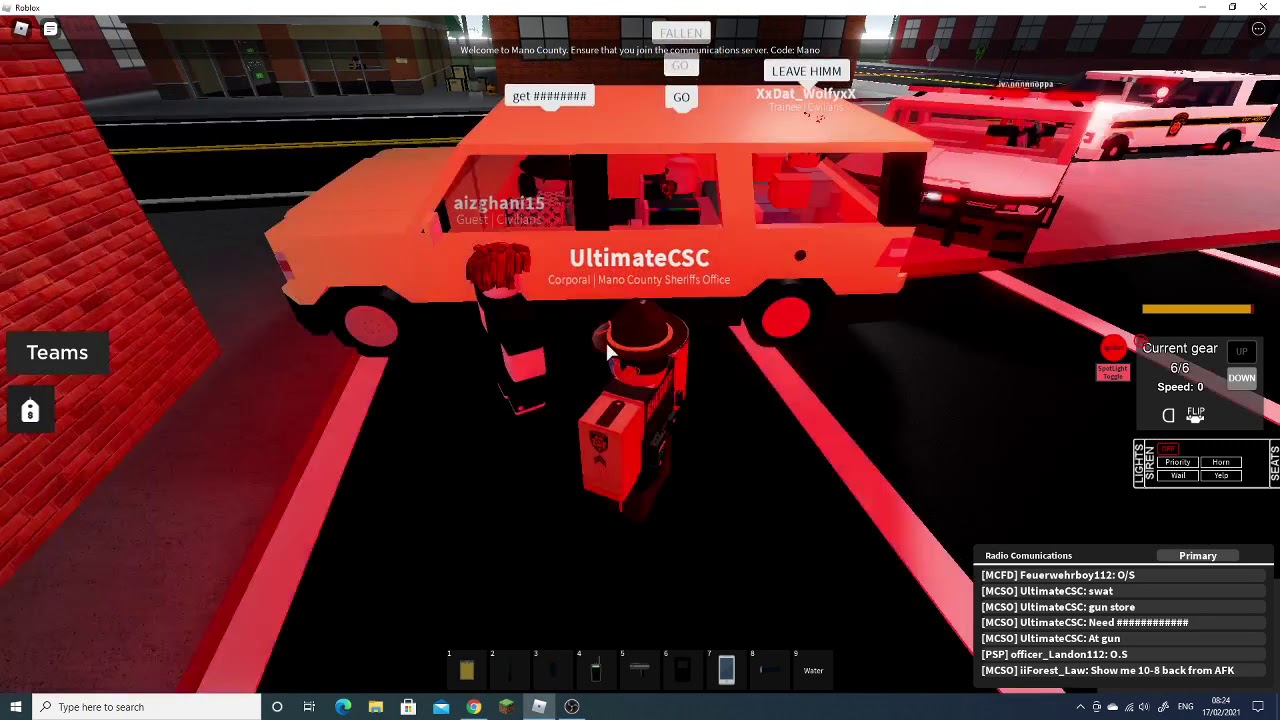Open Windows notification center
The width and height of the screenshot is (1280, 720).
pos(1258,707)
